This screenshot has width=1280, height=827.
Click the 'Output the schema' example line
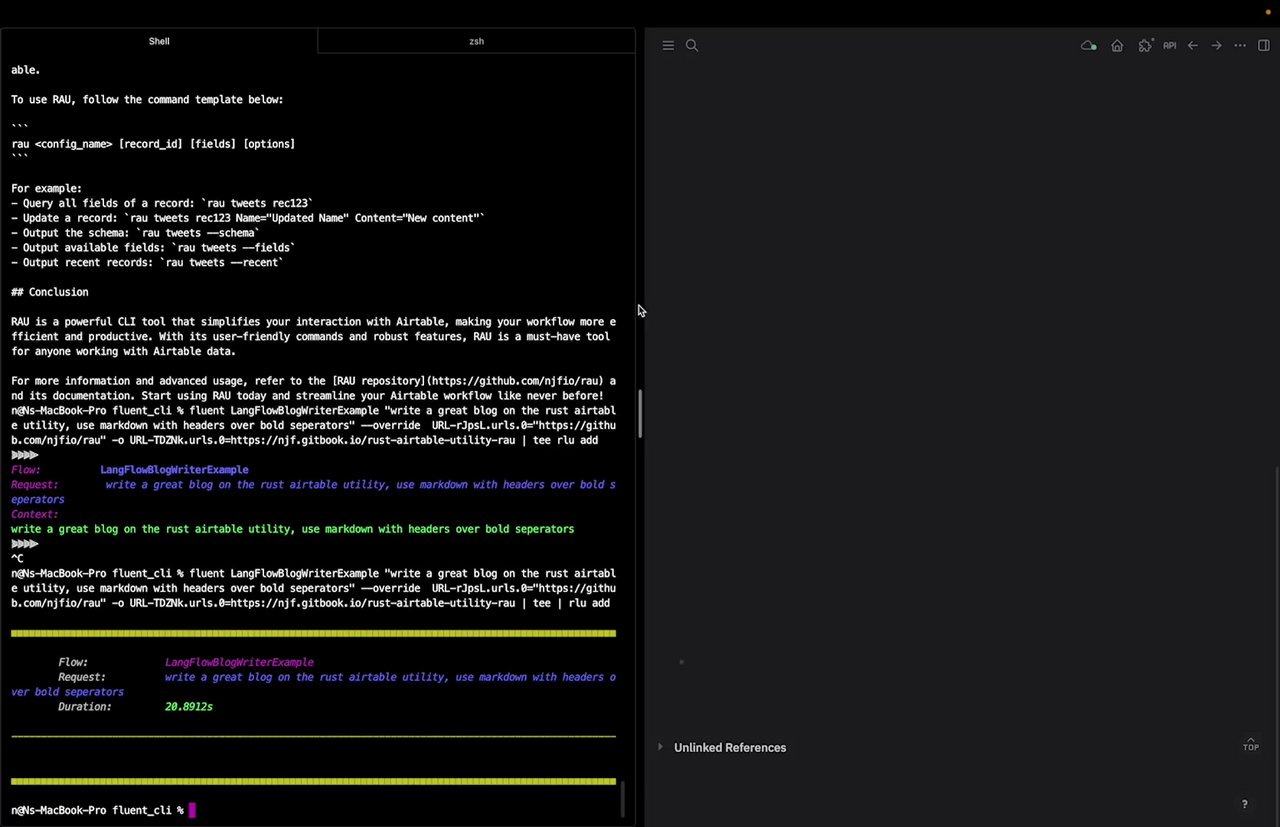[x=135, y=233]
